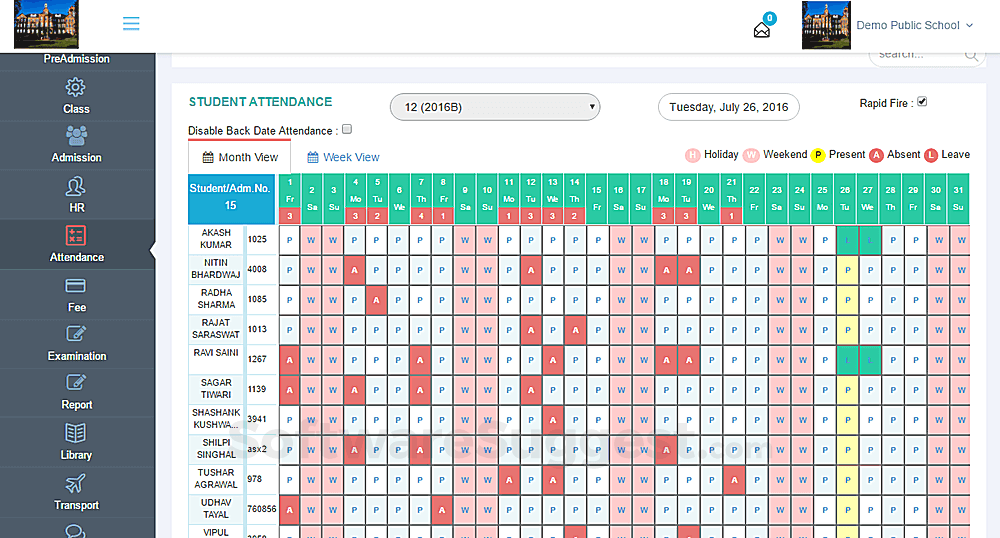Open Class module in sidebar
This screenshot has height=538, width=1000.
76,96
